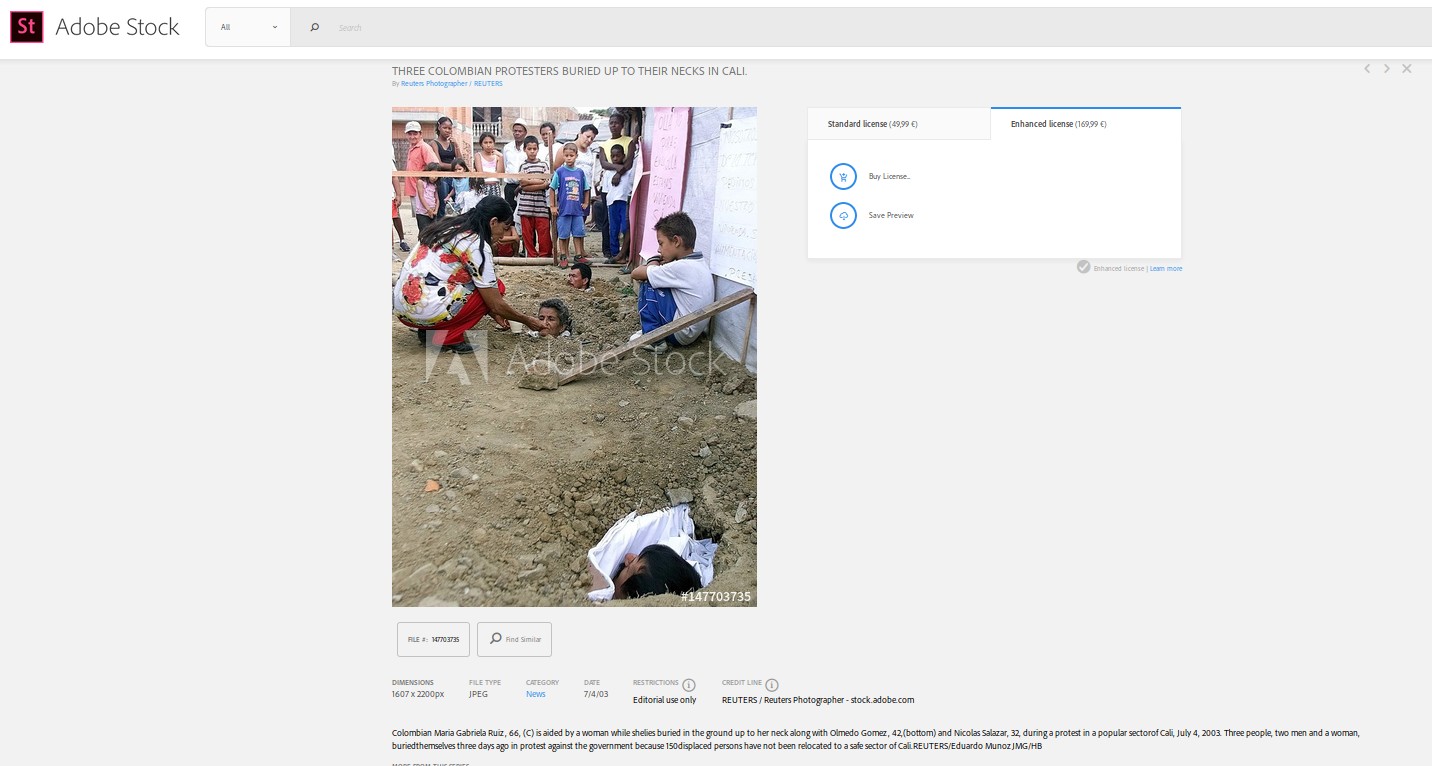1432x766 pixels.
Task: Open the All category dropdown
Action: pyautogui.click(x=248, y=27)
